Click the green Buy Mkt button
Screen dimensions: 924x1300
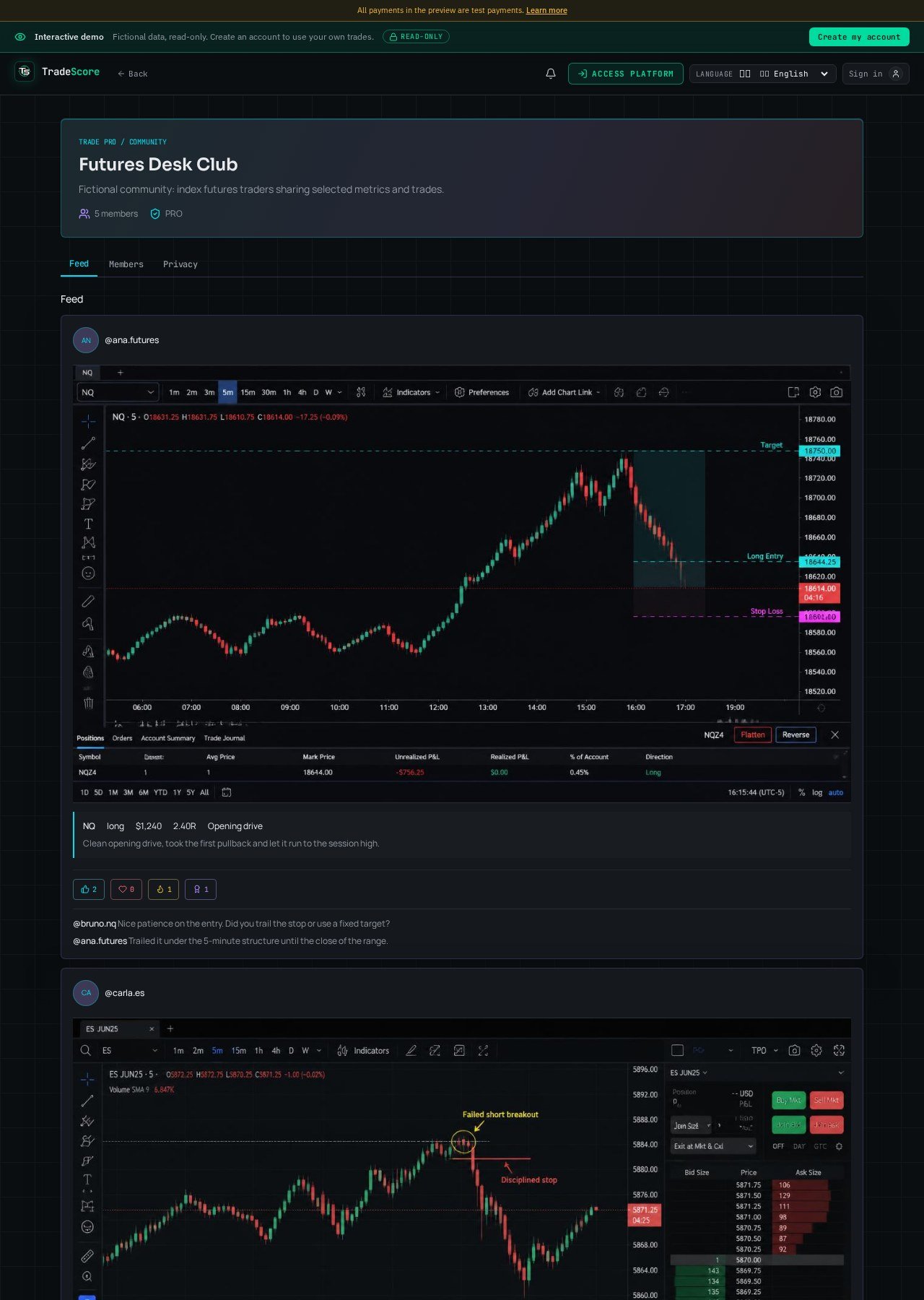coord(789,1100)
